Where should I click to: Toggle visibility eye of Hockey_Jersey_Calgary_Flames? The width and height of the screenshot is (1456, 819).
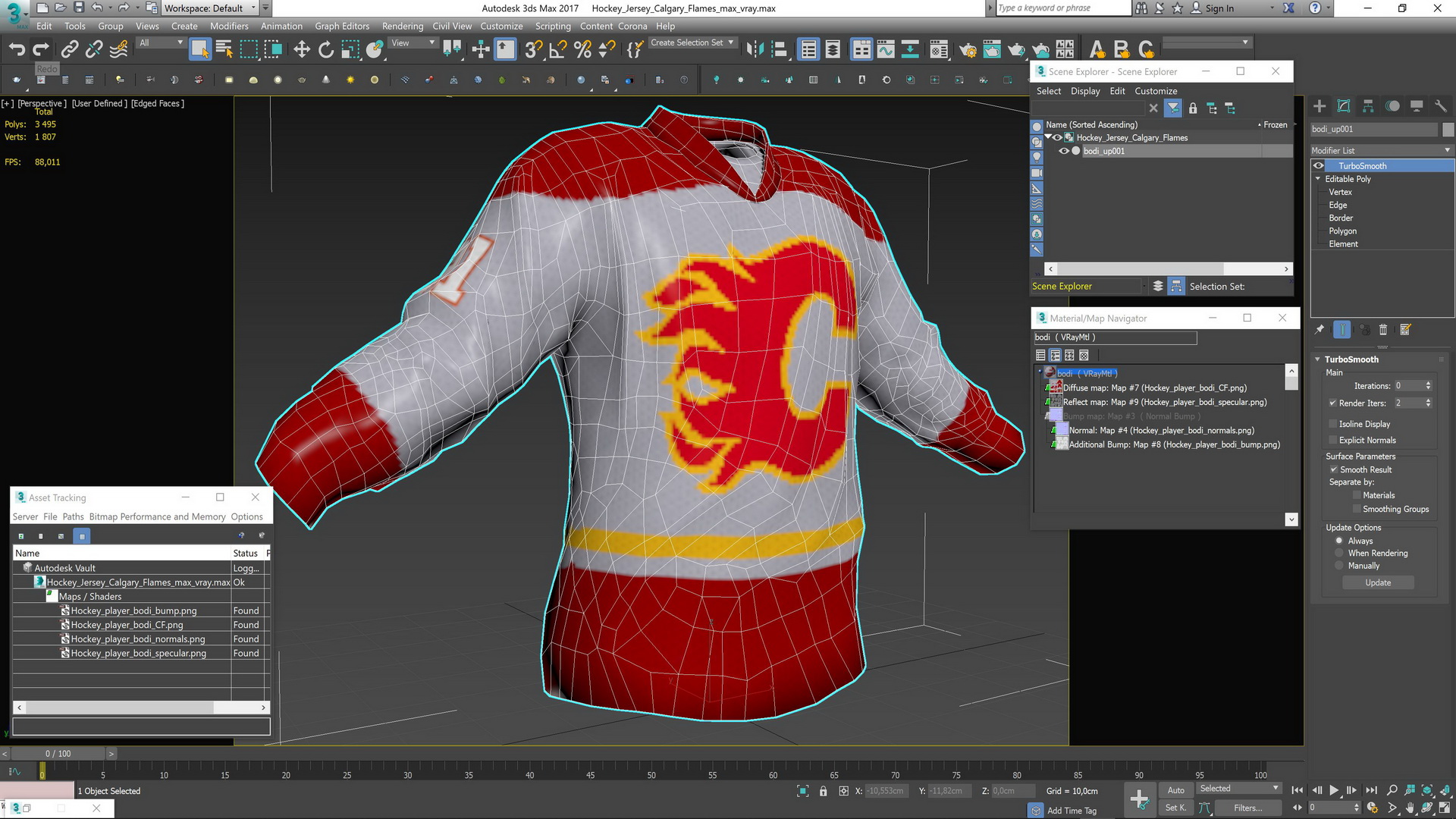pos(1057,137)
